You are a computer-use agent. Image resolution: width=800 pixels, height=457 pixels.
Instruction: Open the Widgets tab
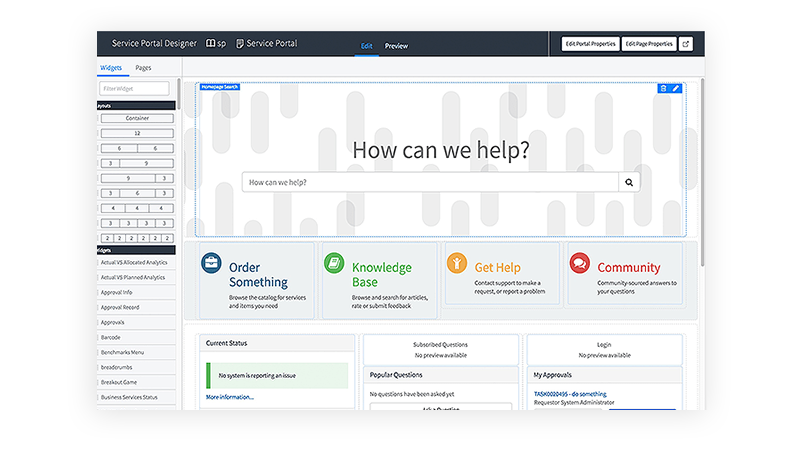pyautogui.click(x=111, y=67)
